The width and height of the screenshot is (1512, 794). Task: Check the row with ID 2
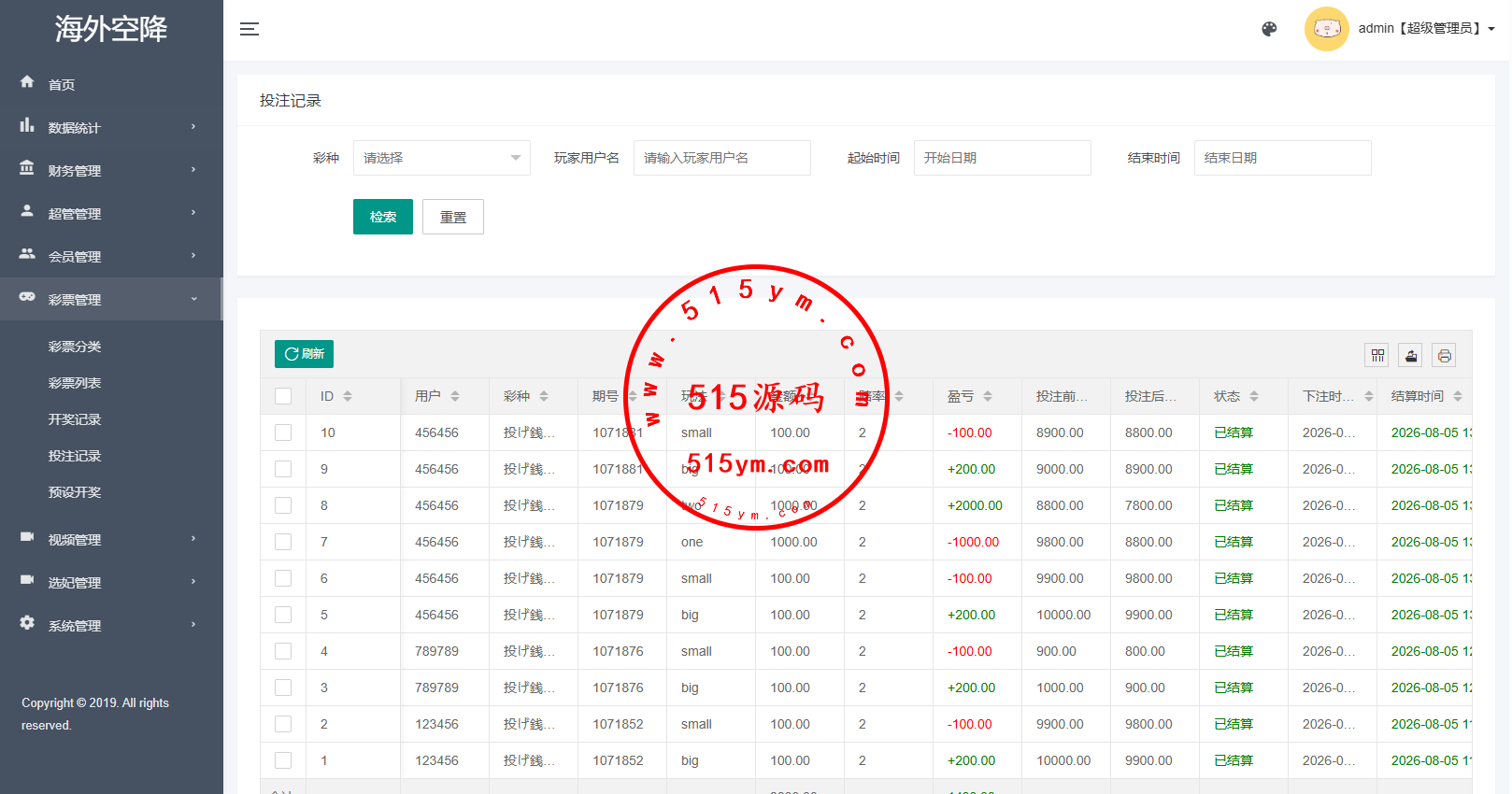point(283,724)
